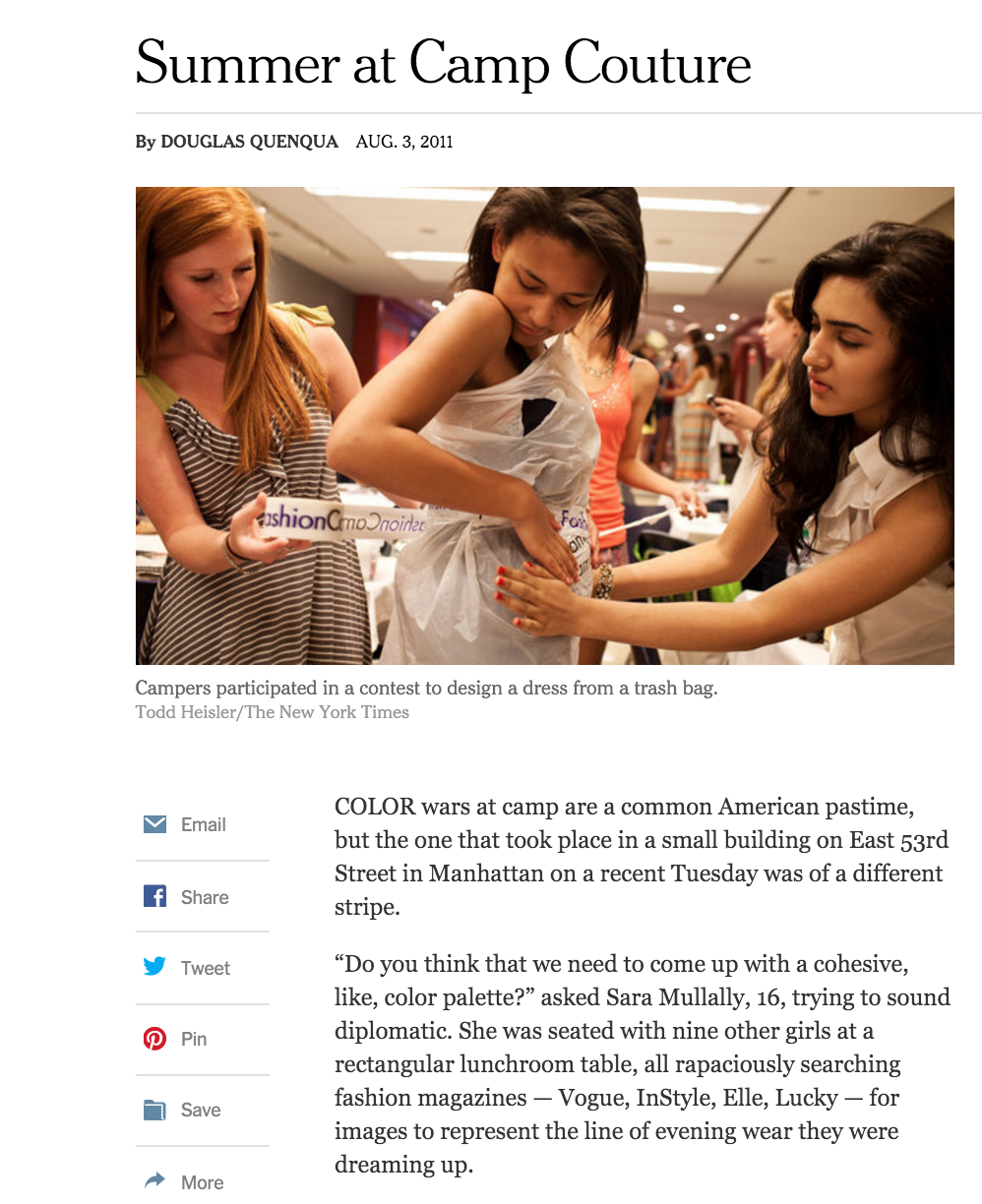Click the More share arrow icon
Image resolution: width=982 pixels, height=1204 pixels.
(155, 1180)
